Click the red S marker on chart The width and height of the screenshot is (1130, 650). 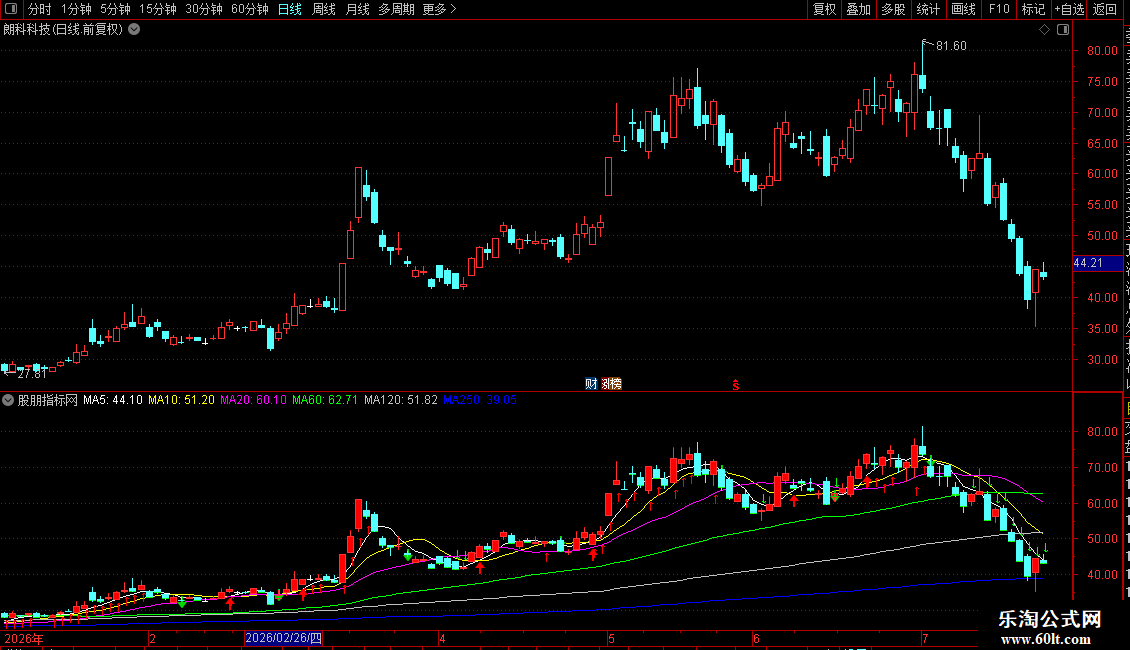tap(736, 386)
